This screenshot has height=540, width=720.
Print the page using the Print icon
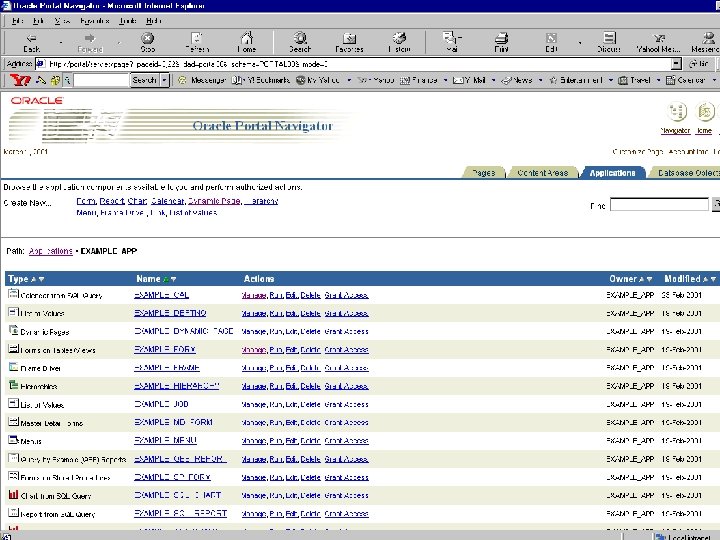(x=501, y=42)
